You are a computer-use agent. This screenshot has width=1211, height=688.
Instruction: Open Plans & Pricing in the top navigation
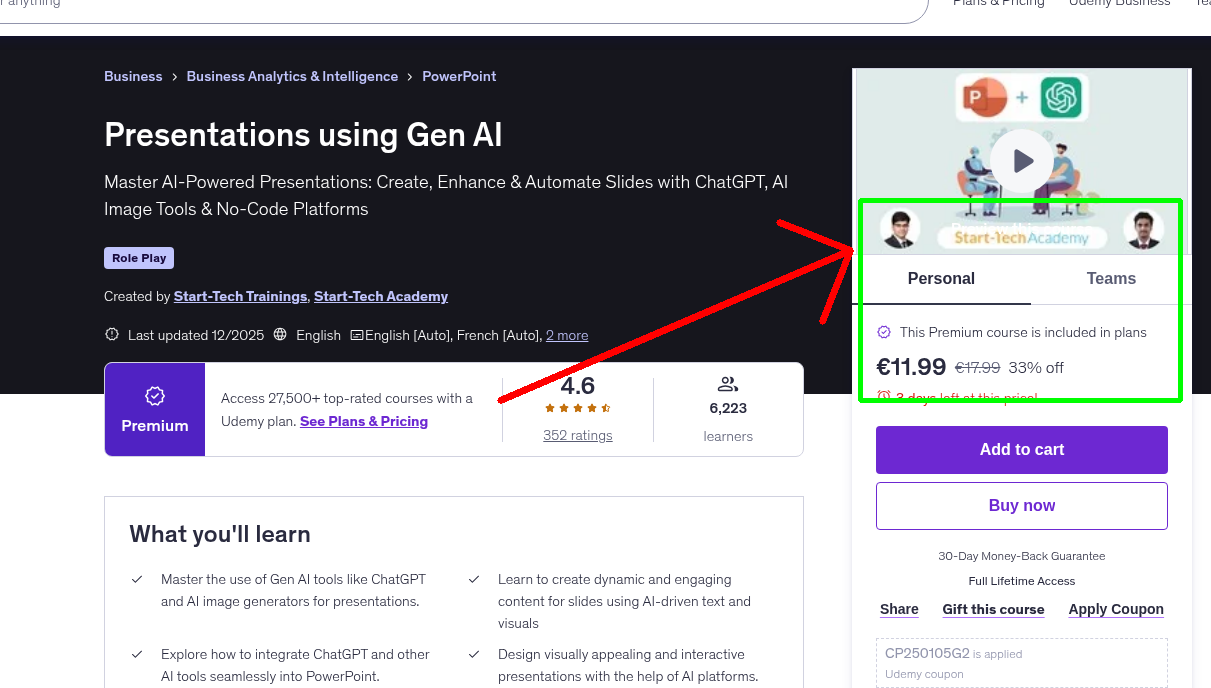click(998, 4)
